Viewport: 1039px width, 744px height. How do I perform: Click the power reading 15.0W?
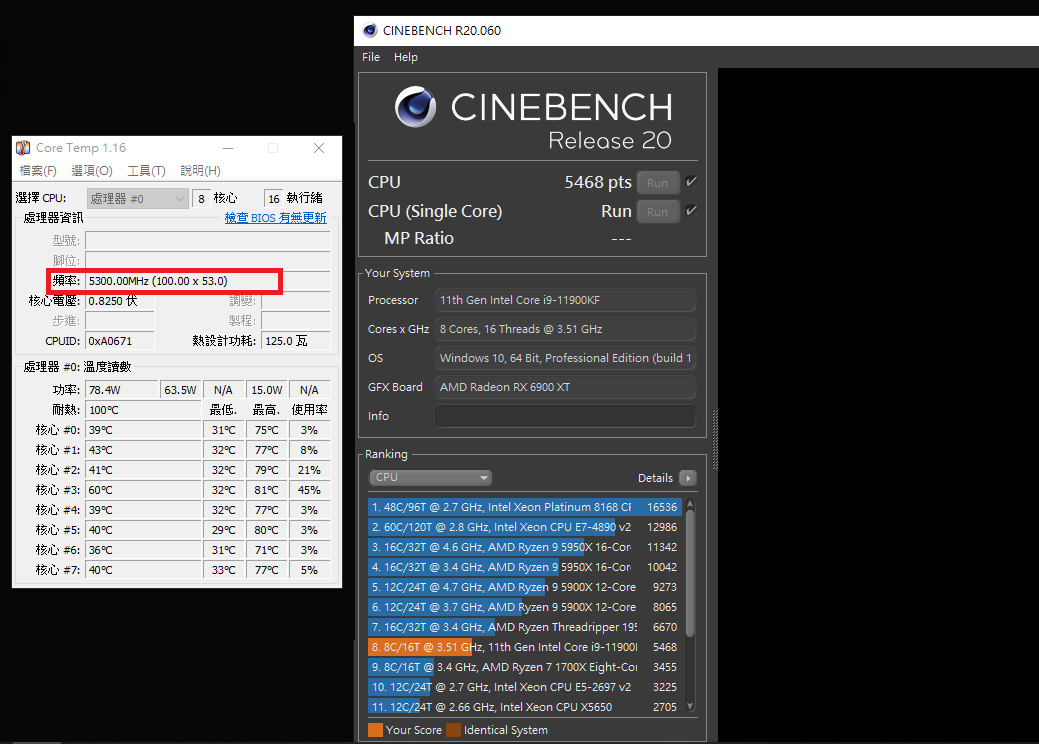coord(266,390)
